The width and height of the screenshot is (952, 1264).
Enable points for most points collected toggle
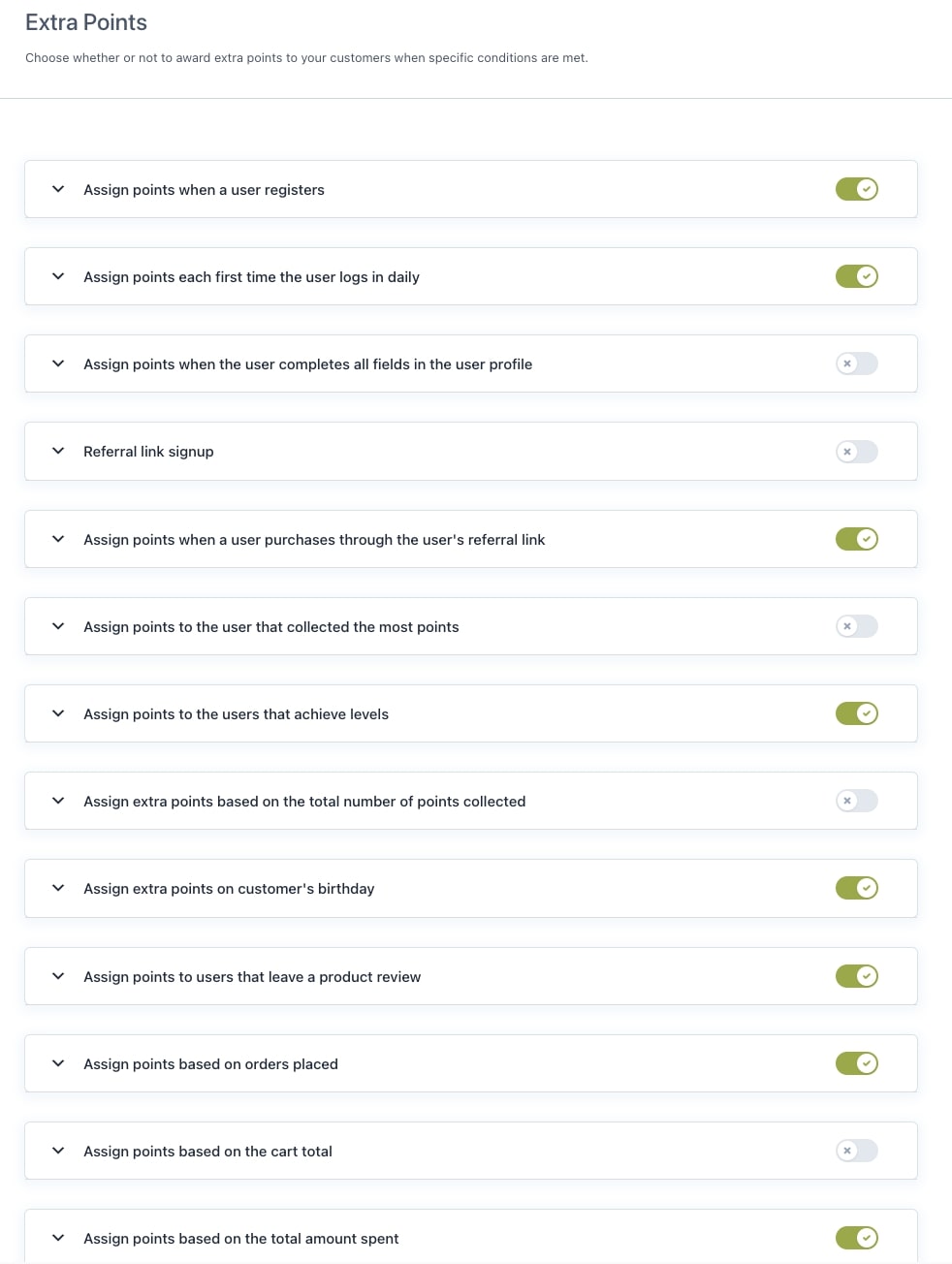856,626
